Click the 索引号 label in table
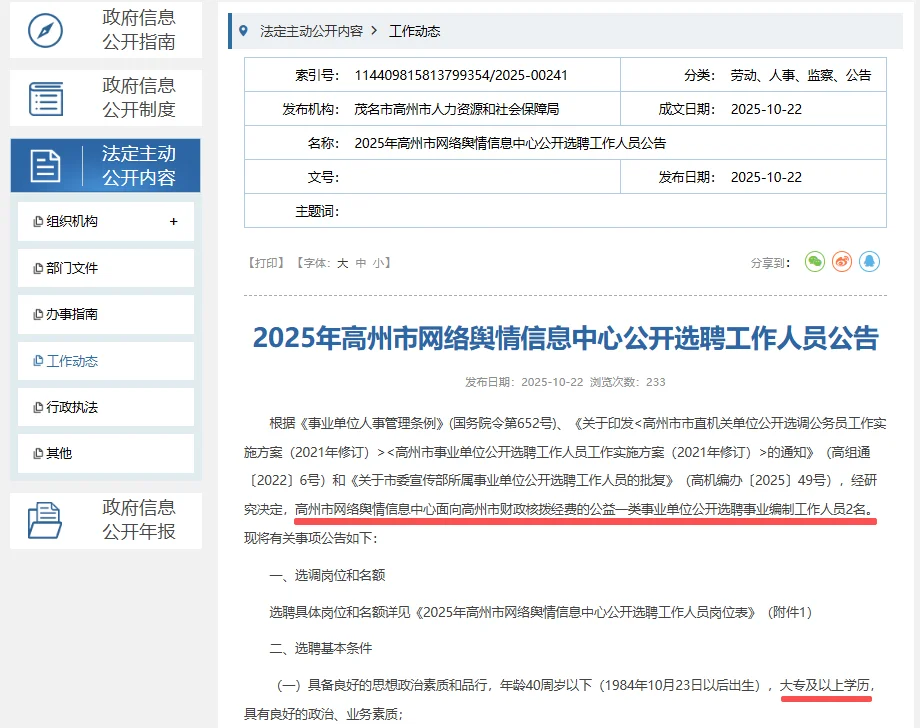The image size is (920, 728). point(317,75)
